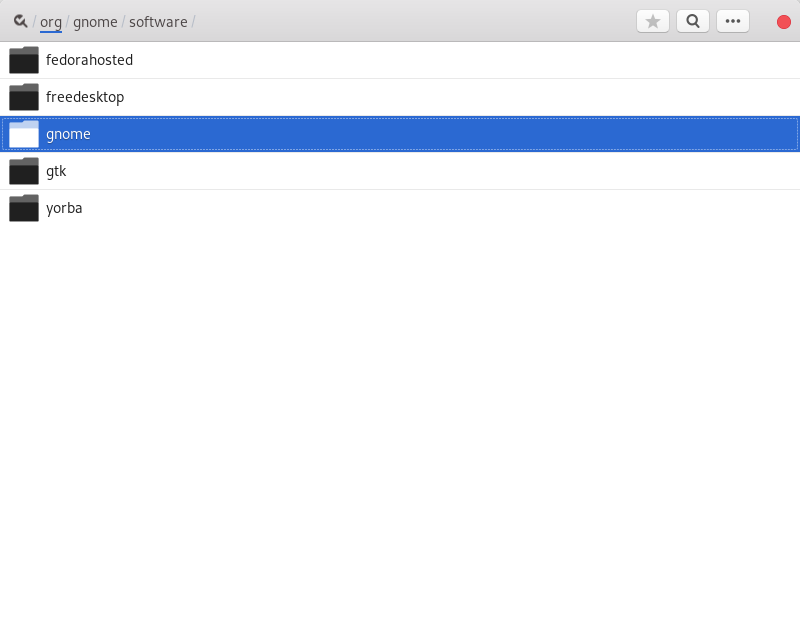Open the three-dots actions menu
The width and height of the screenshot is (800, 642).
pyautogui.click(x=733, y=21)
